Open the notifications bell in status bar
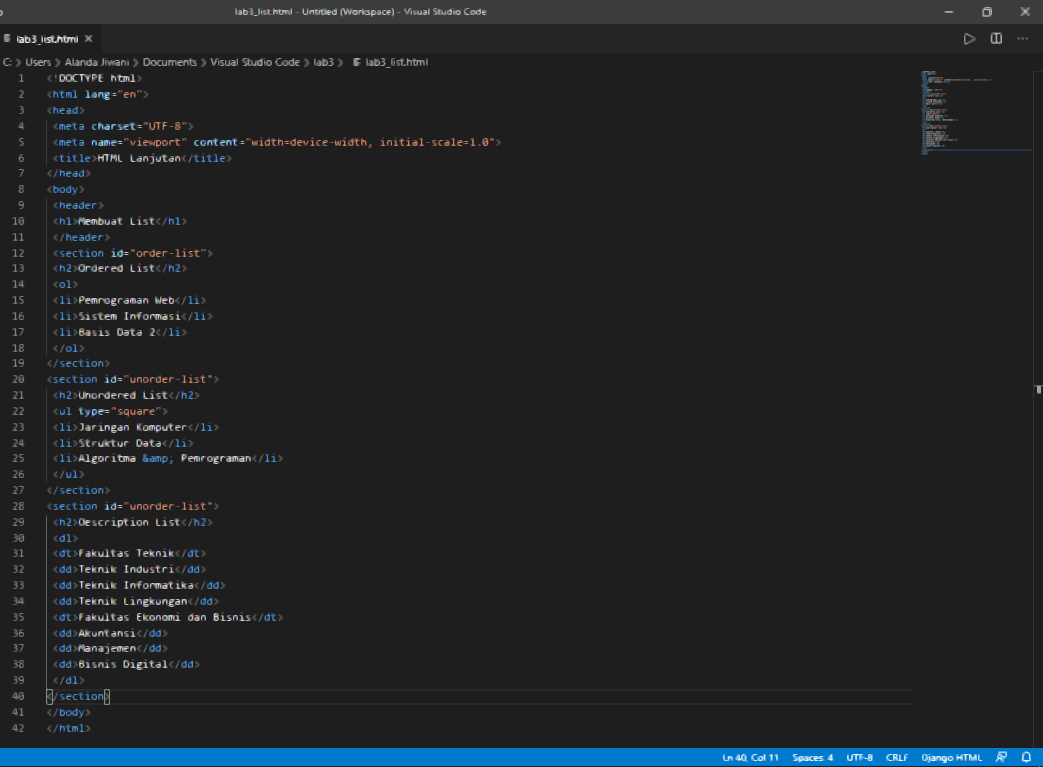Screen dimensions: 1043x767 coord(1026,757)
